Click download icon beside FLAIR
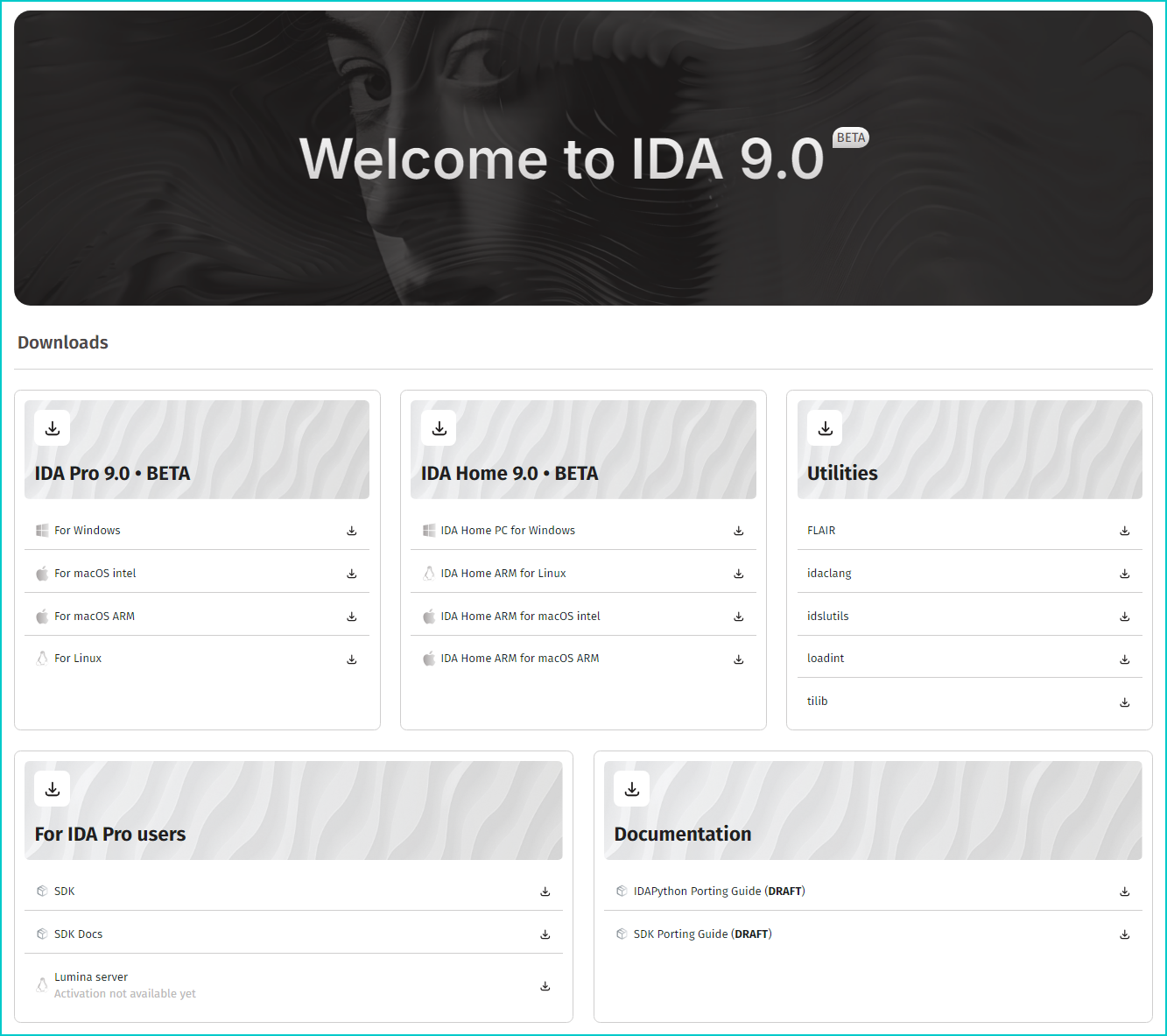Screen dimensions: 1167x1036 click(x=1125, y=531)
